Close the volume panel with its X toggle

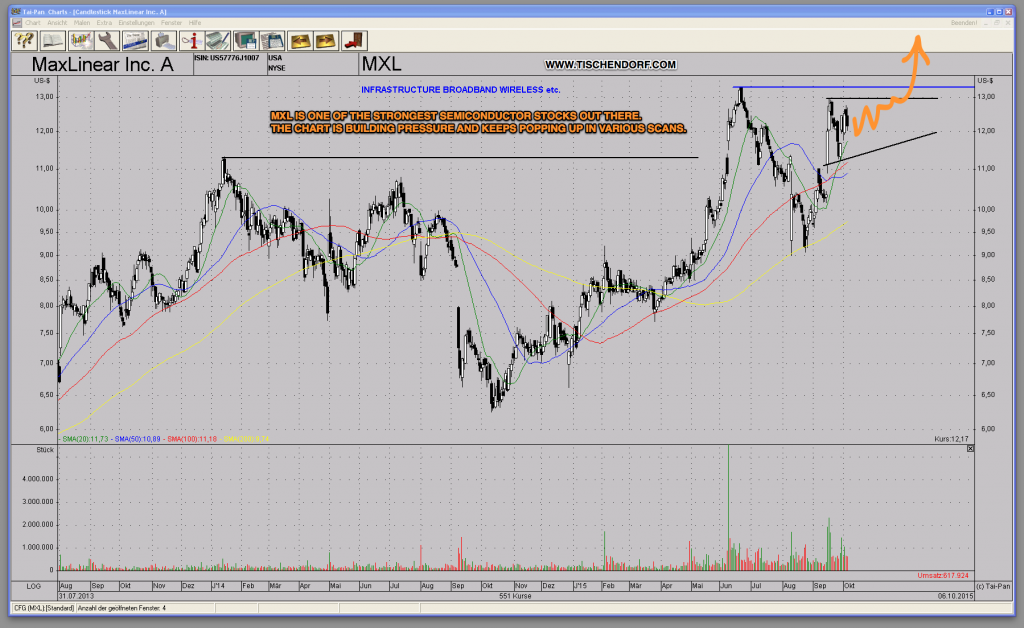[x=969, y=449]
